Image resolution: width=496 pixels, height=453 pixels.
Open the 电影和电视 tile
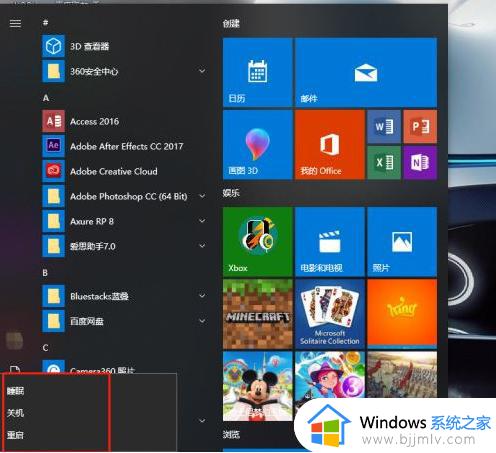coord(330,242)
